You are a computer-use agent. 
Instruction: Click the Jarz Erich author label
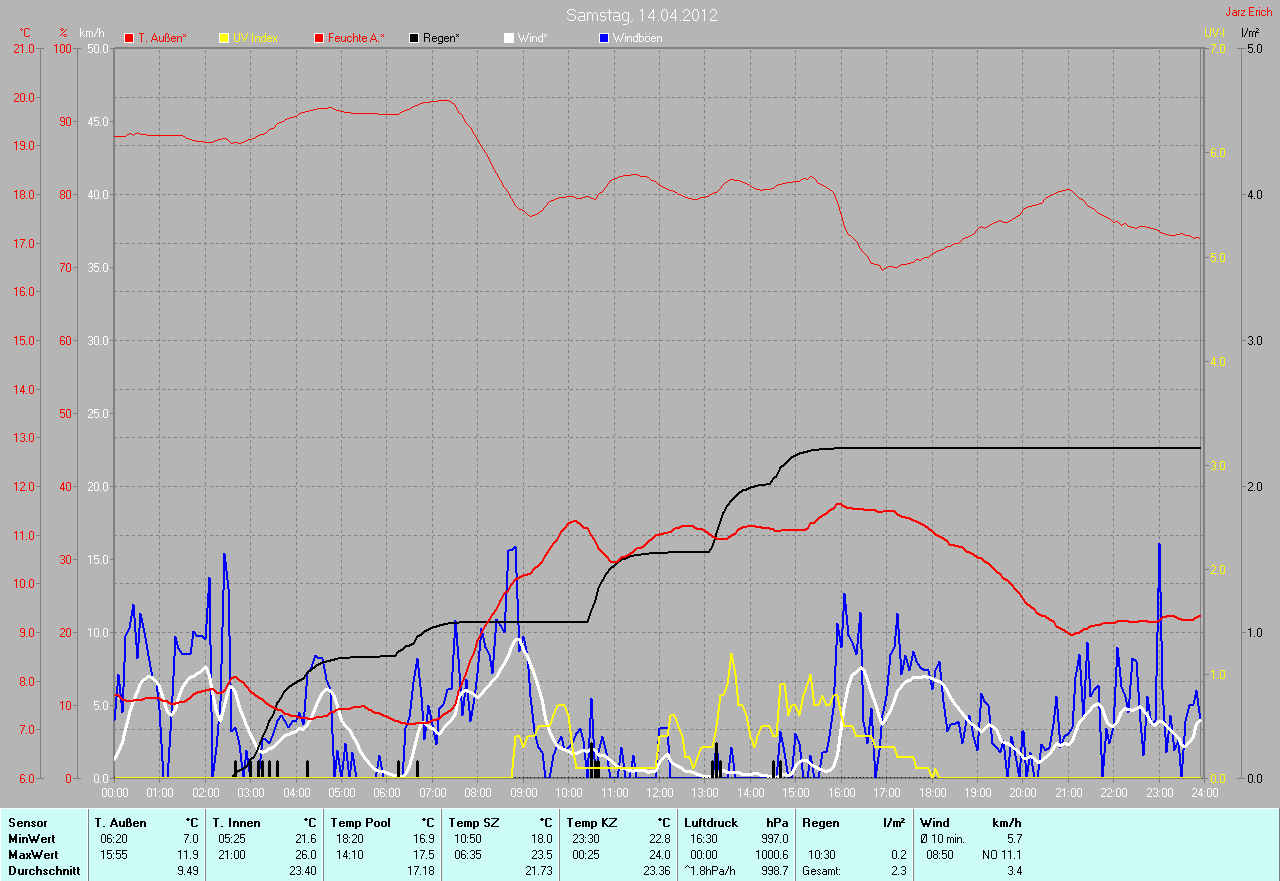(x=1249, y=12)
